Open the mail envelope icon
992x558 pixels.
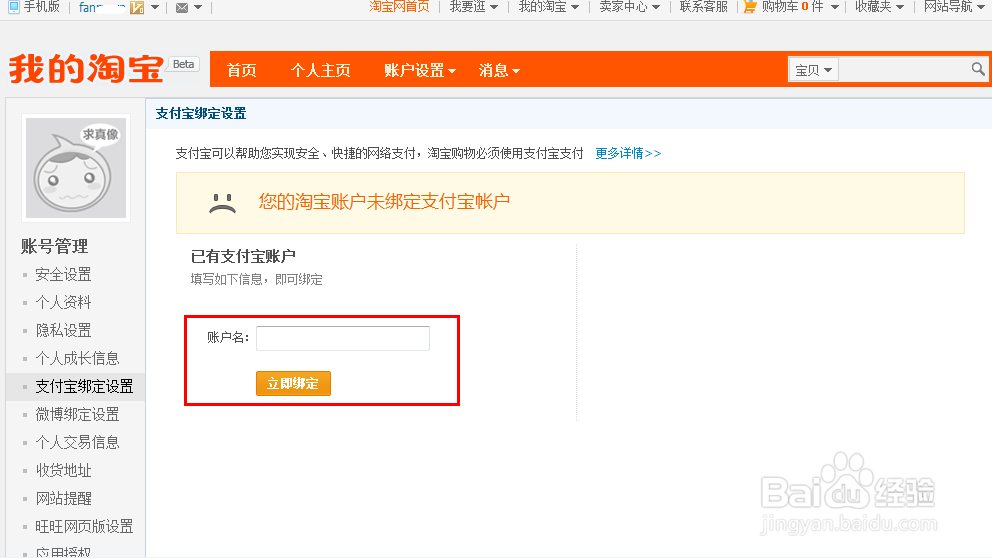pyautogui.click(x=182, y=8)
